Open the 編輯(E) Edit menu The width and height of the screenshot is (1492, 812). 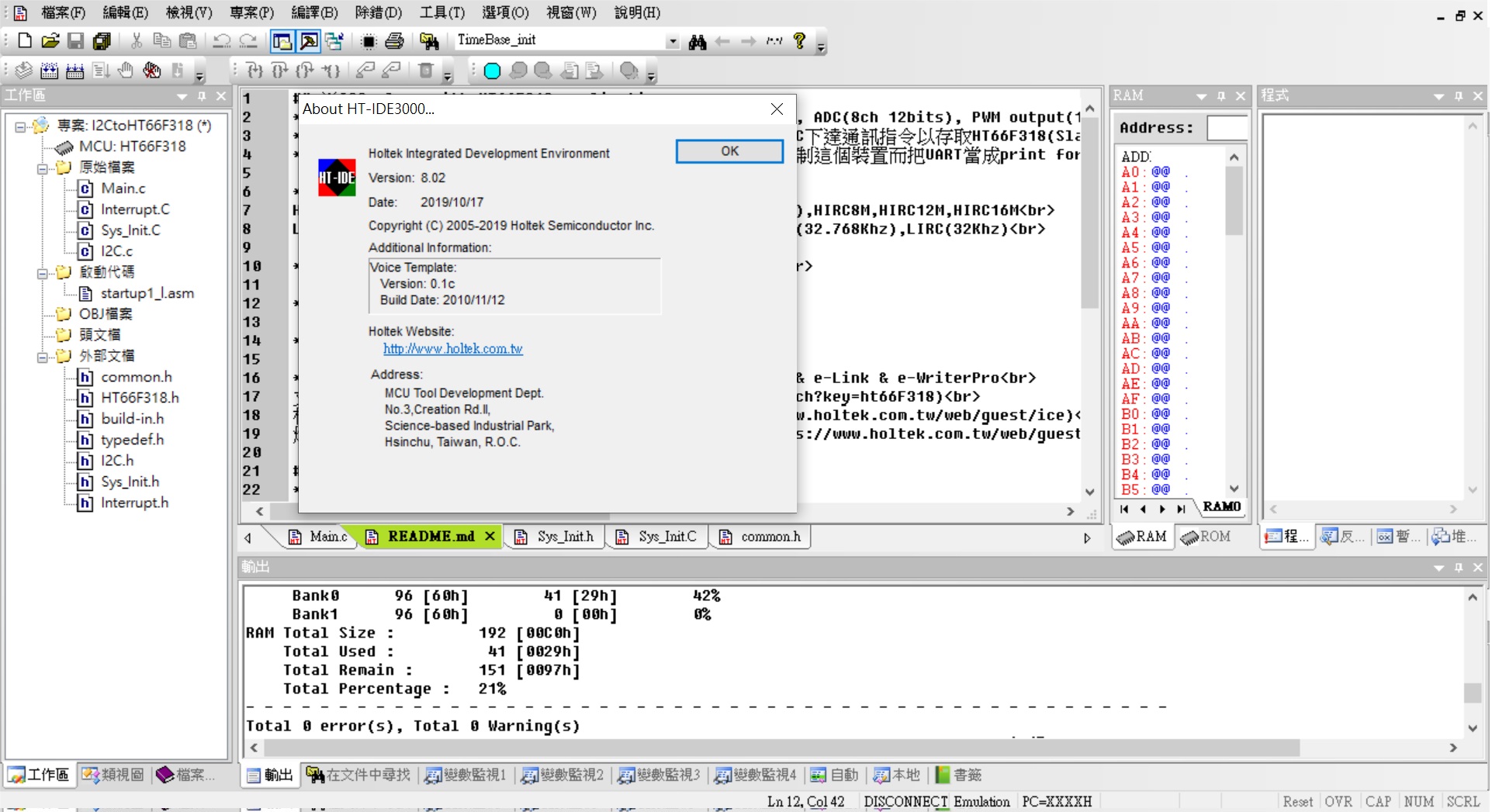point(125,12)
